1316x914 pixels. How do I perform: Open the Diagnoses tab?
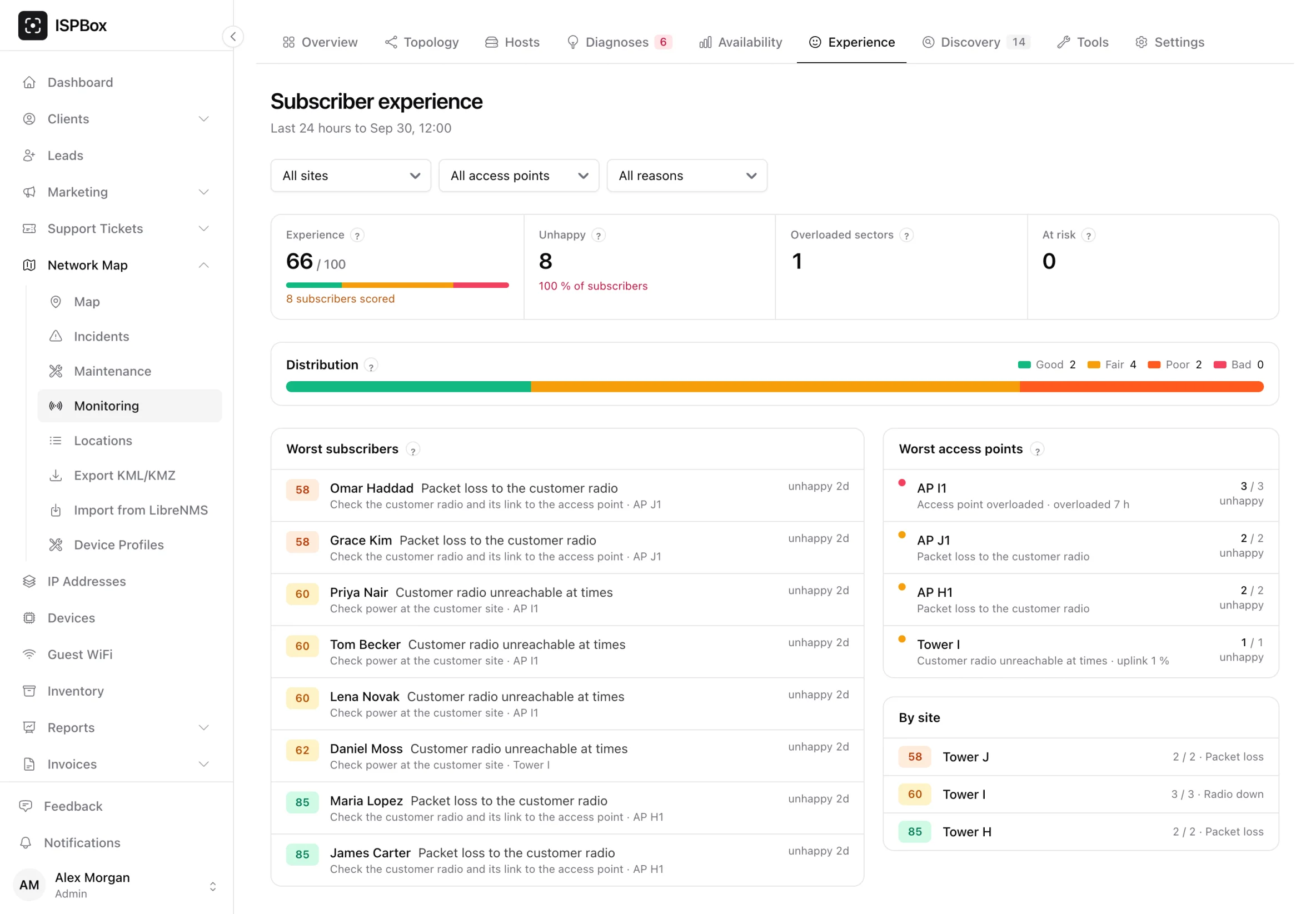pos(620,42)
